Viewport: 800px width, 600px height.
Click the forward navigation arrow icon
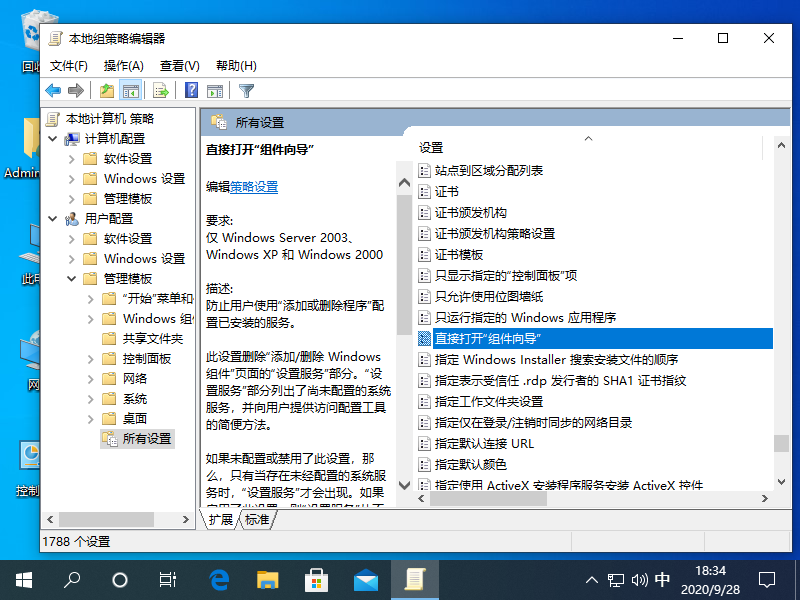click(77, 90)
